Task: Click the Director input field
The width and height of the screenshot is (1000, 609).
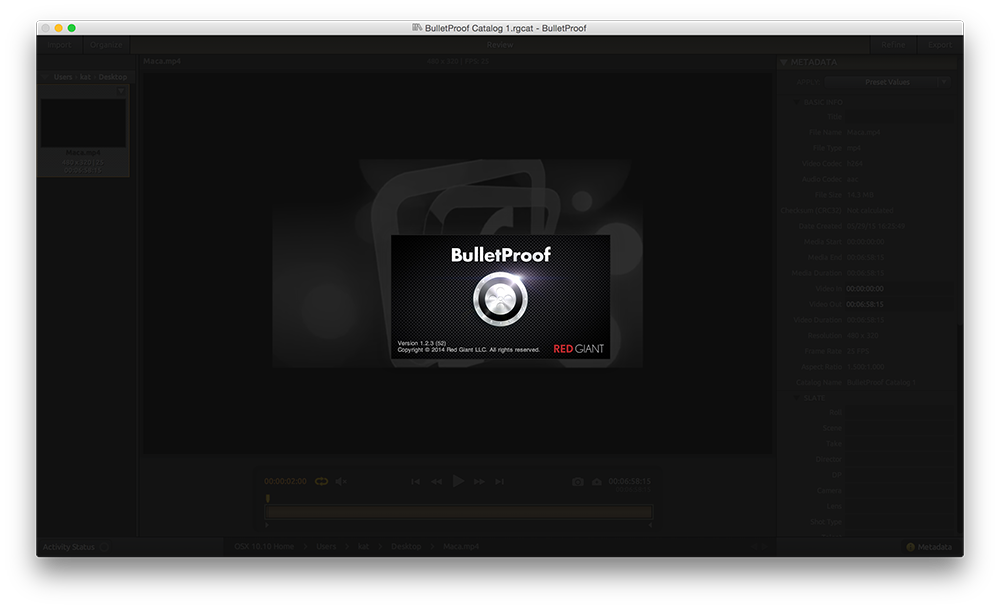Action: 900,459
